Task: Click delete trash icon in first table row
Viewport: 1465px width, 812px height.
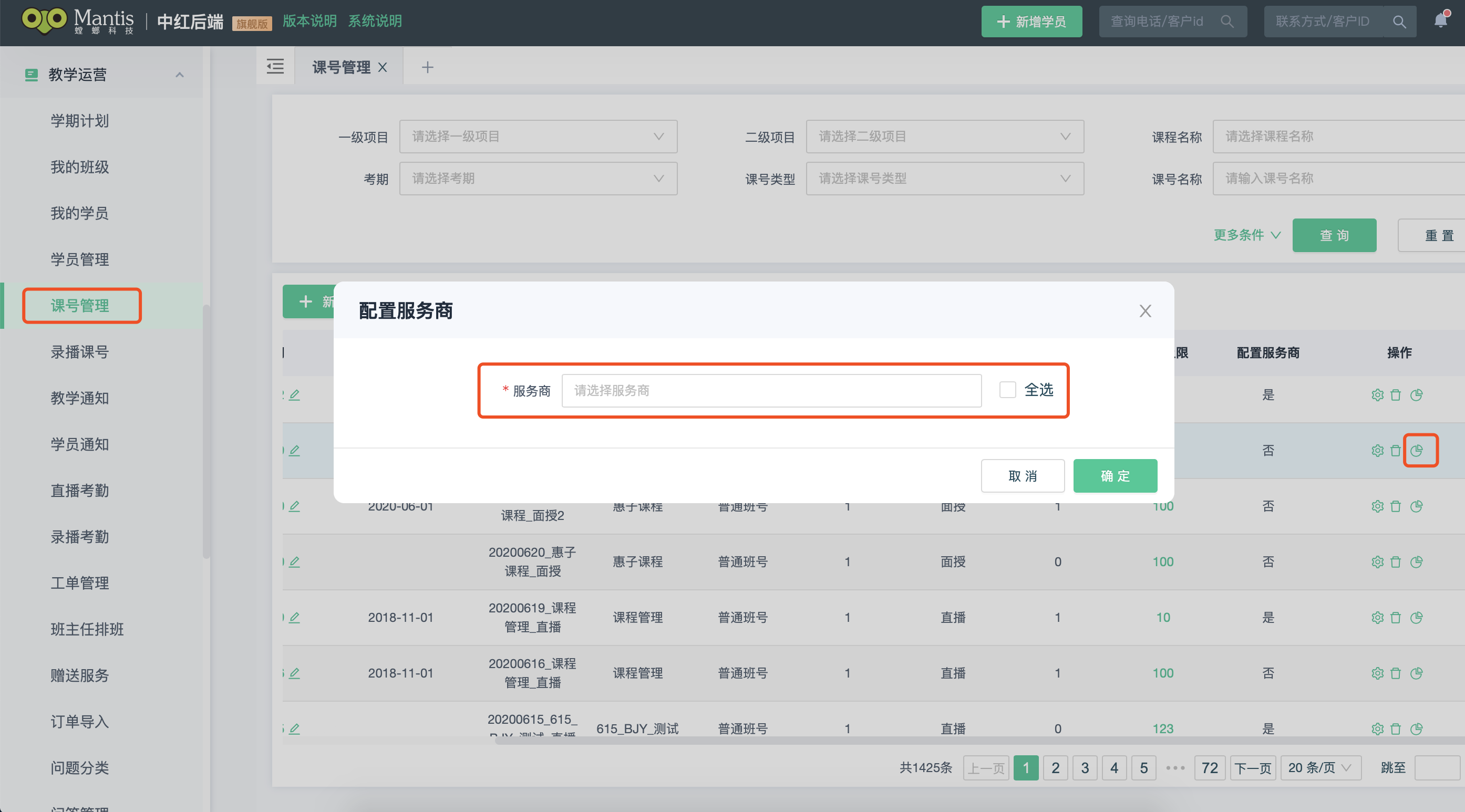Action: pos(1395,394)
